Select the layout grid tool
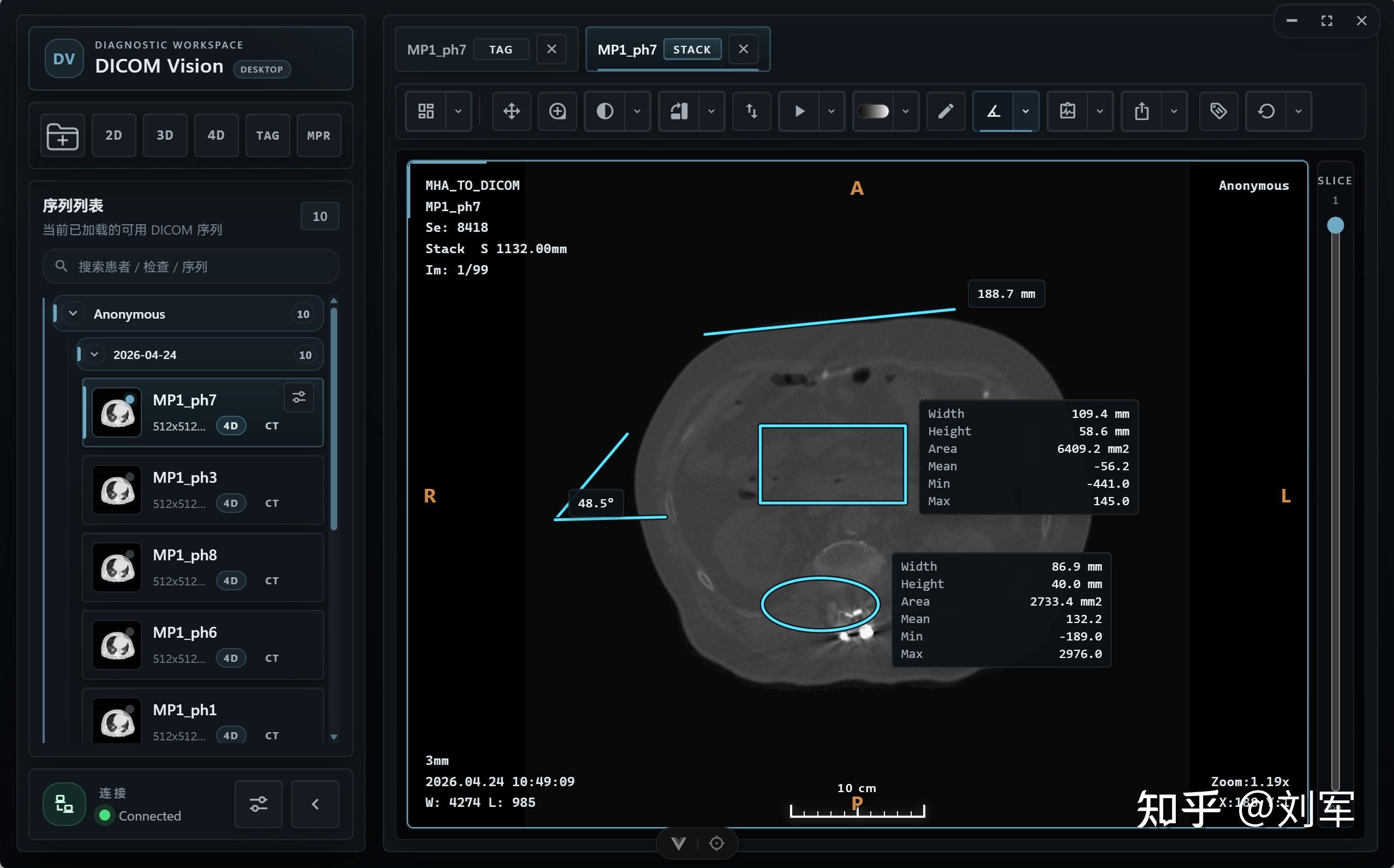The width and height of the screenshot is (1394, 868). point(426,111)
